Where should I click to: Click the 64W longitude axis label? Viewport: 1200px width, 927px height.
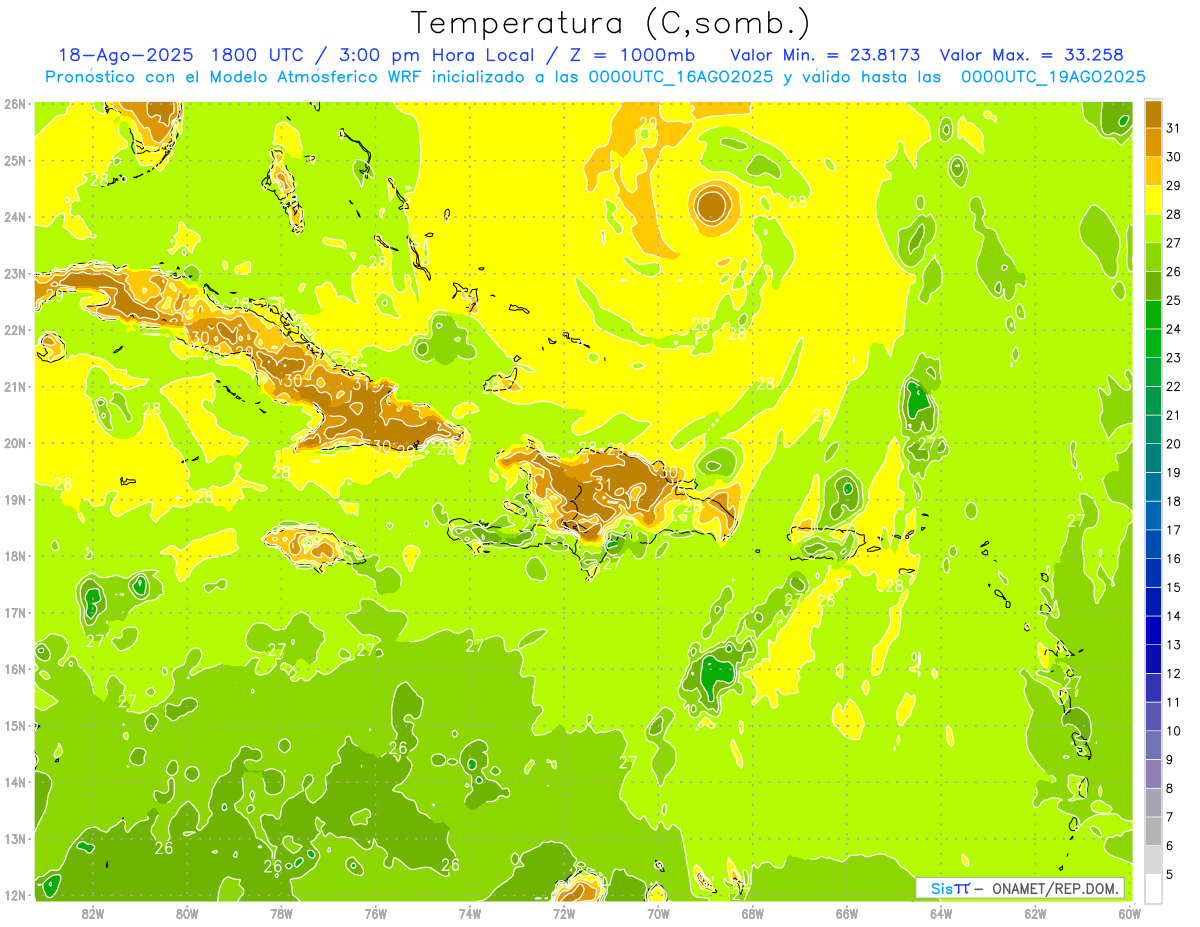pyautogui.click(x=941, y=913)
